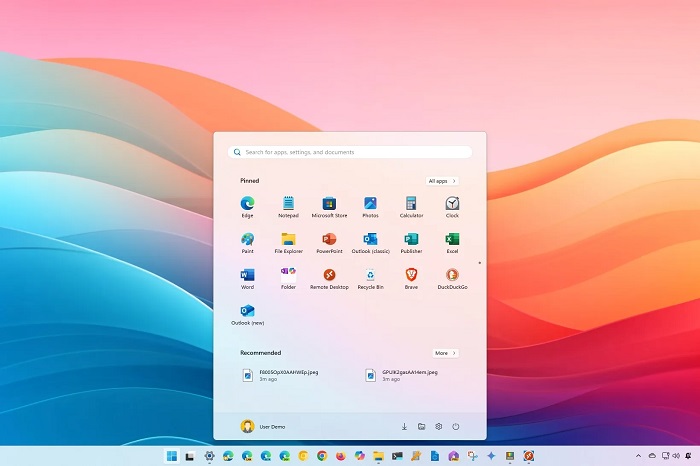Screen dimensions: 700x466
Task: Open notifications bell in tray
Action: pyautogui.click(x=688, y=456)
